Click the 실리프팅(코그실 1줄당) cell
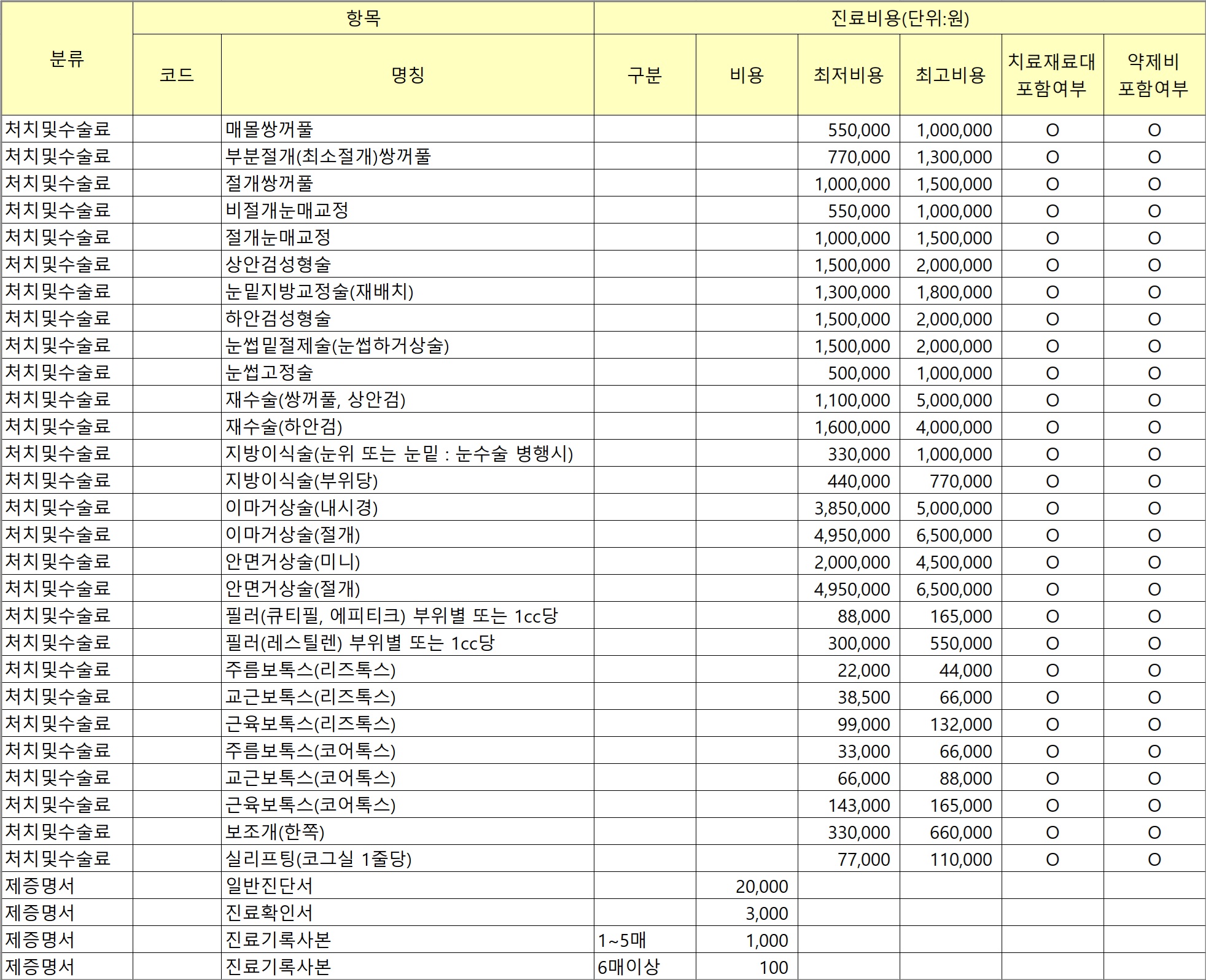This screenshot has height=980, width=1206. [x=408, y=859]
